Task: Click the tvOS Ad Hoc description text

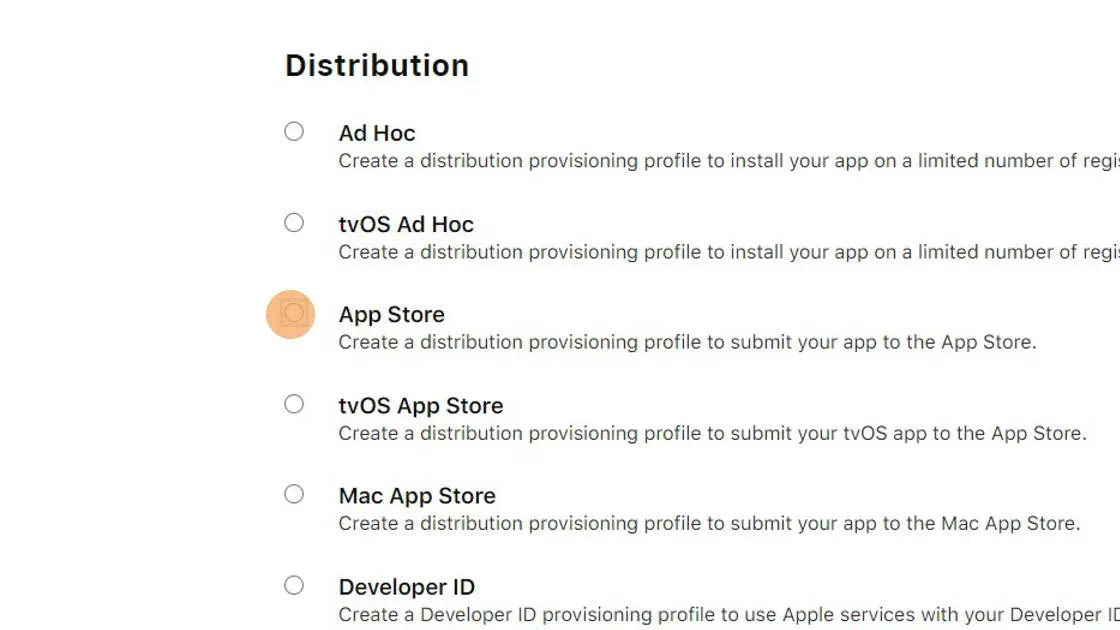Action: pos(700,251)
